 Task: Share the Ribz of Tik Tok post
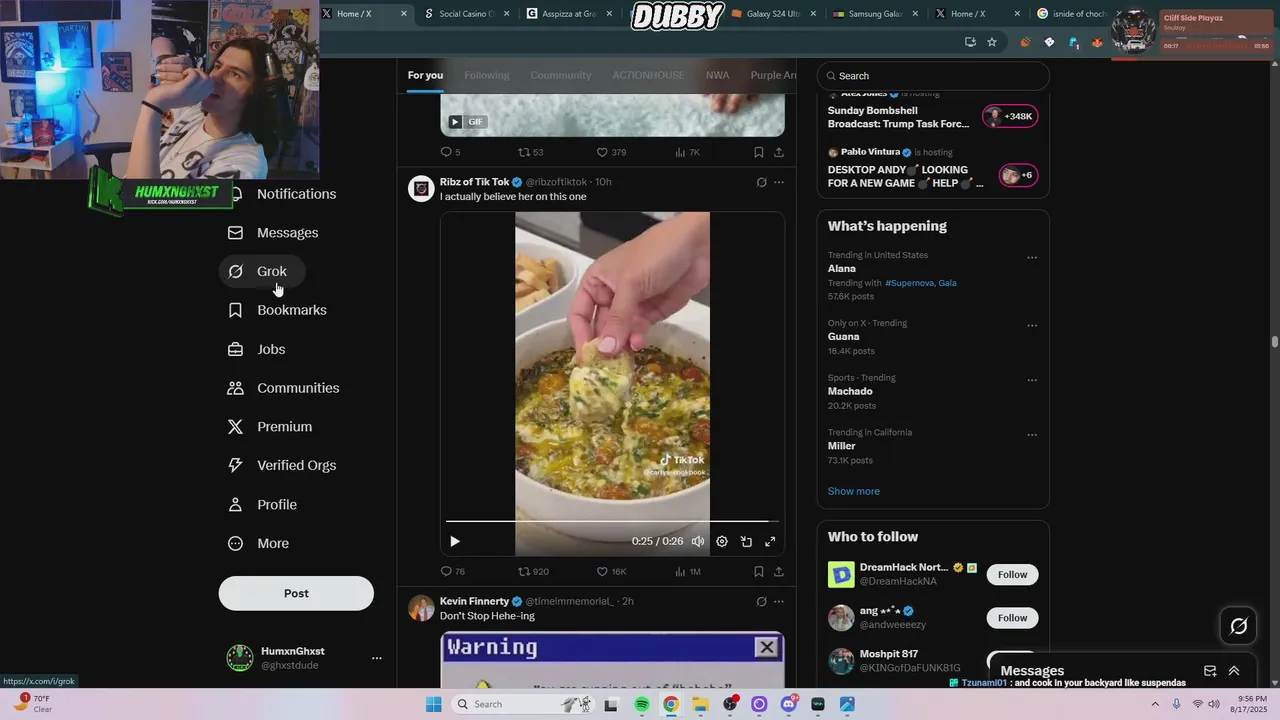(779, 571)
